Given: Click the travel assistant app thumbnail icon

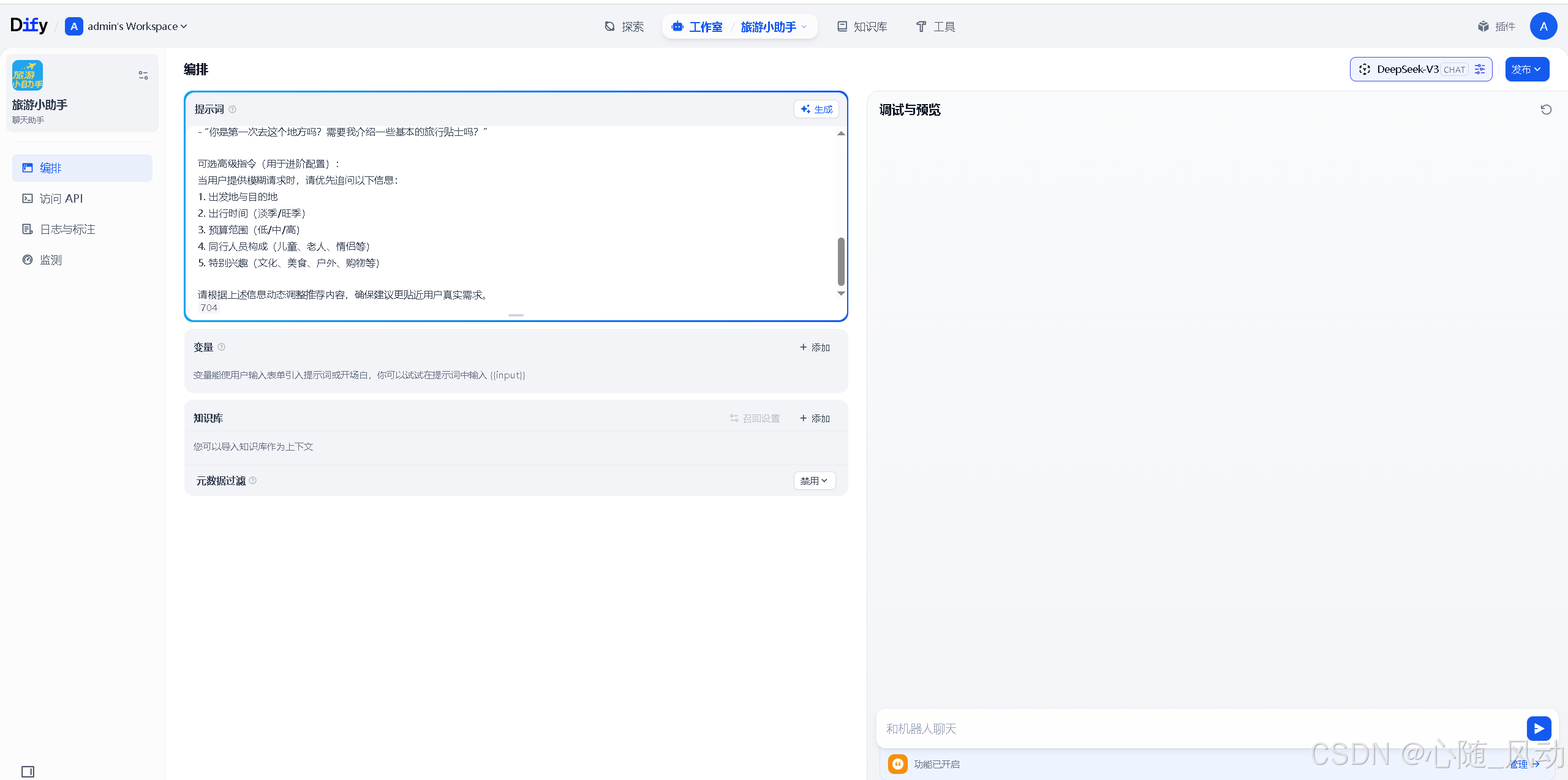Looking at the screenshot, I should tap(28, 75).
